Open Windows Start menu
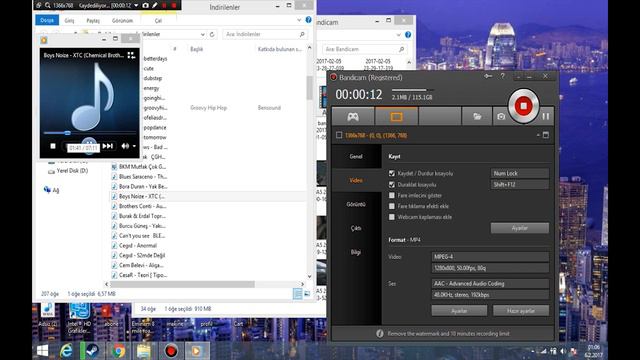640x360 pixels. point(42,351)
